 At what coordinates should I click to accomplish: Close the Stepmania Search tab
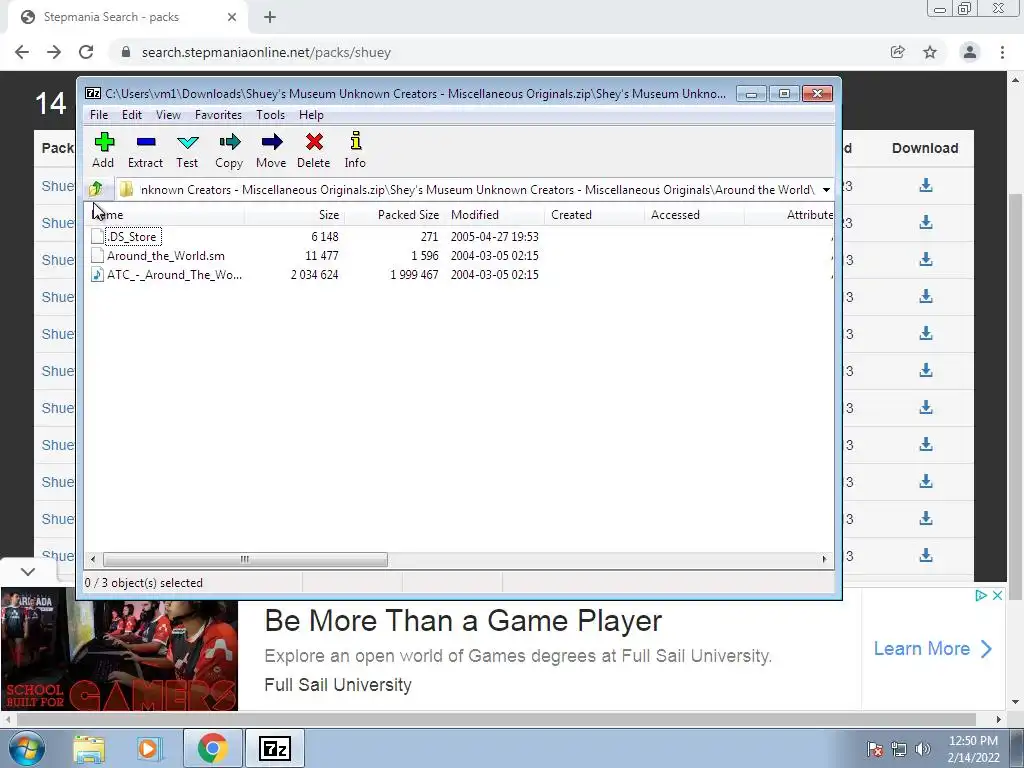(x=232, y=18)
